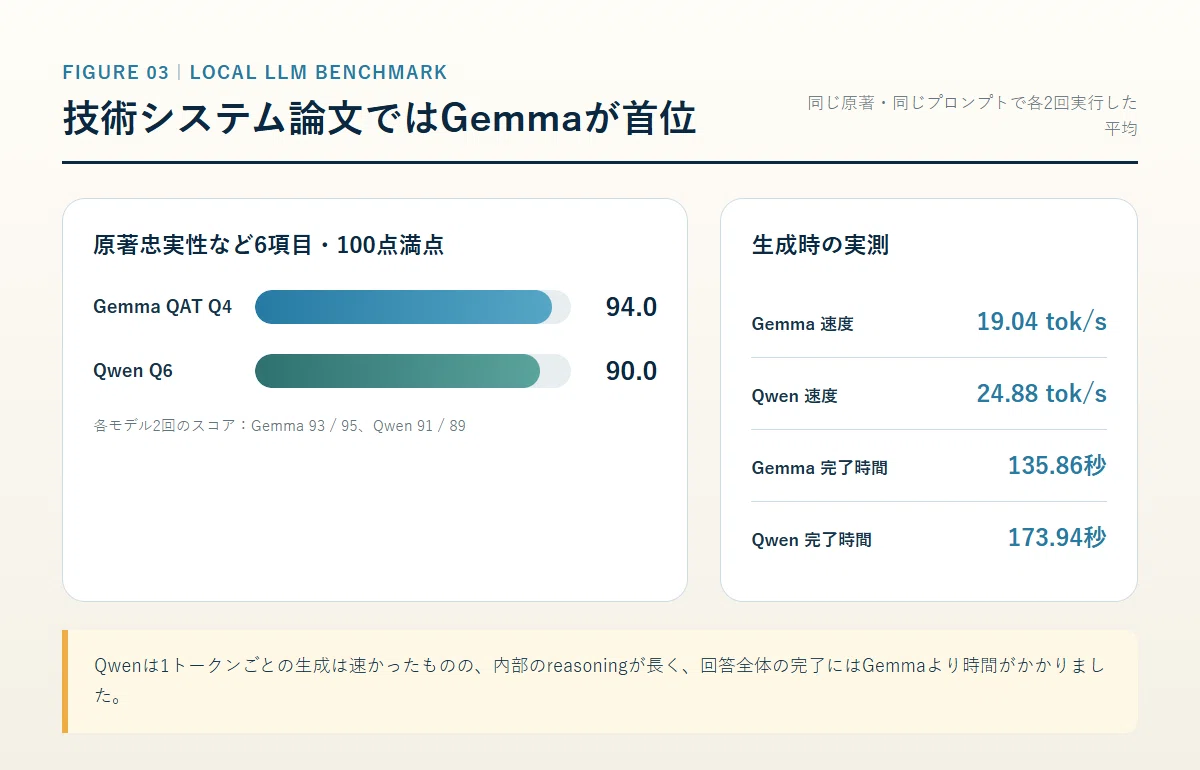The height and width of the screenshot is (770, 1200).
Task: Click the Gemma QAT Q4 score bar
Action: (413, 307)
